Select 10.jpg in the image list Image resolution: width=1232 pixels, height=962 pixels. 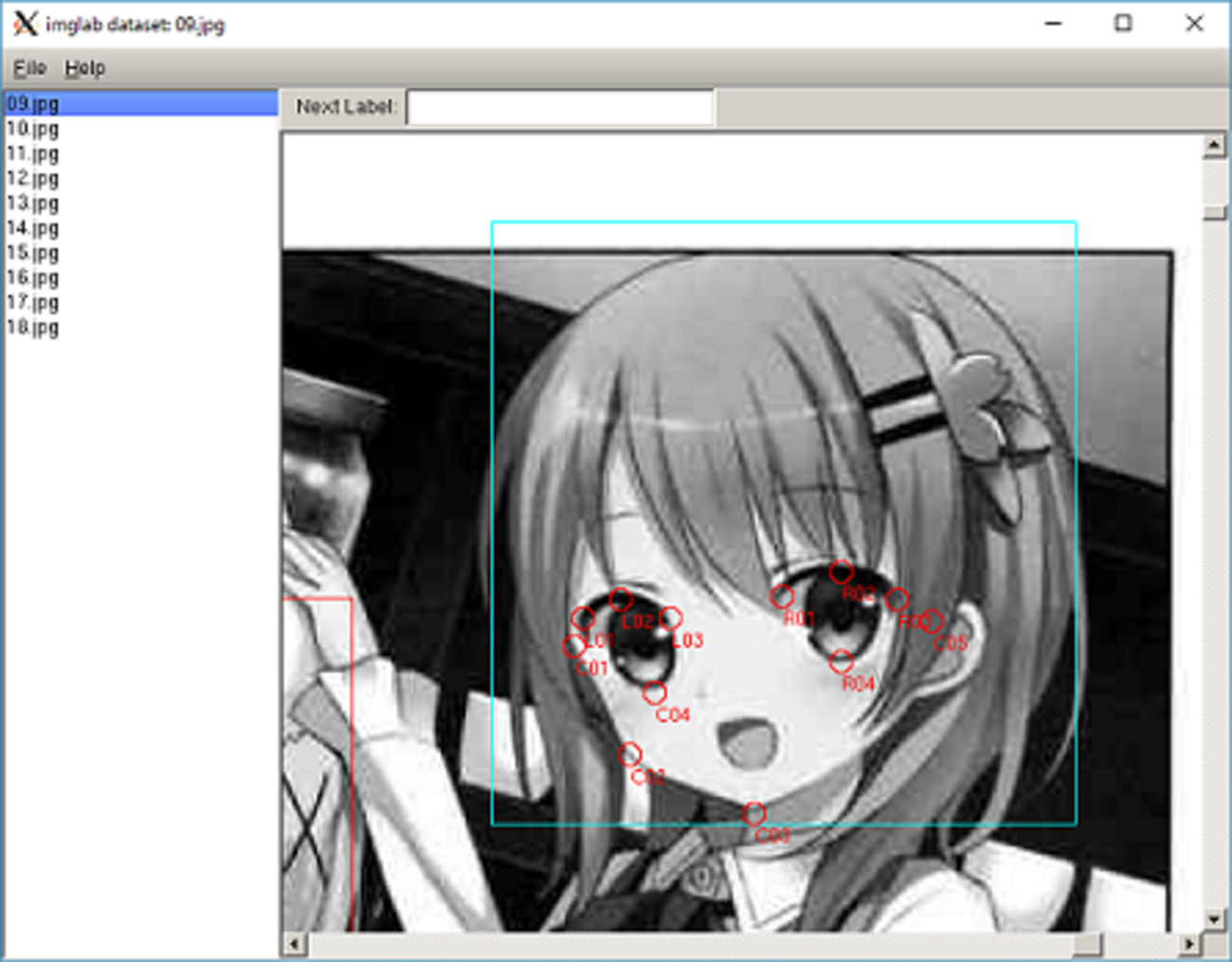pyautogui.click(x=140, y=128)
